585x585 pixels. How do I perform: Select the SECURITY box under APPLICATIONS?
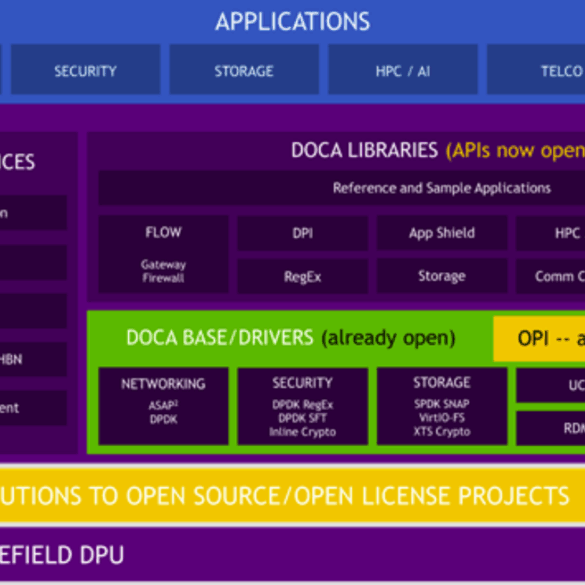coord(86,69)
